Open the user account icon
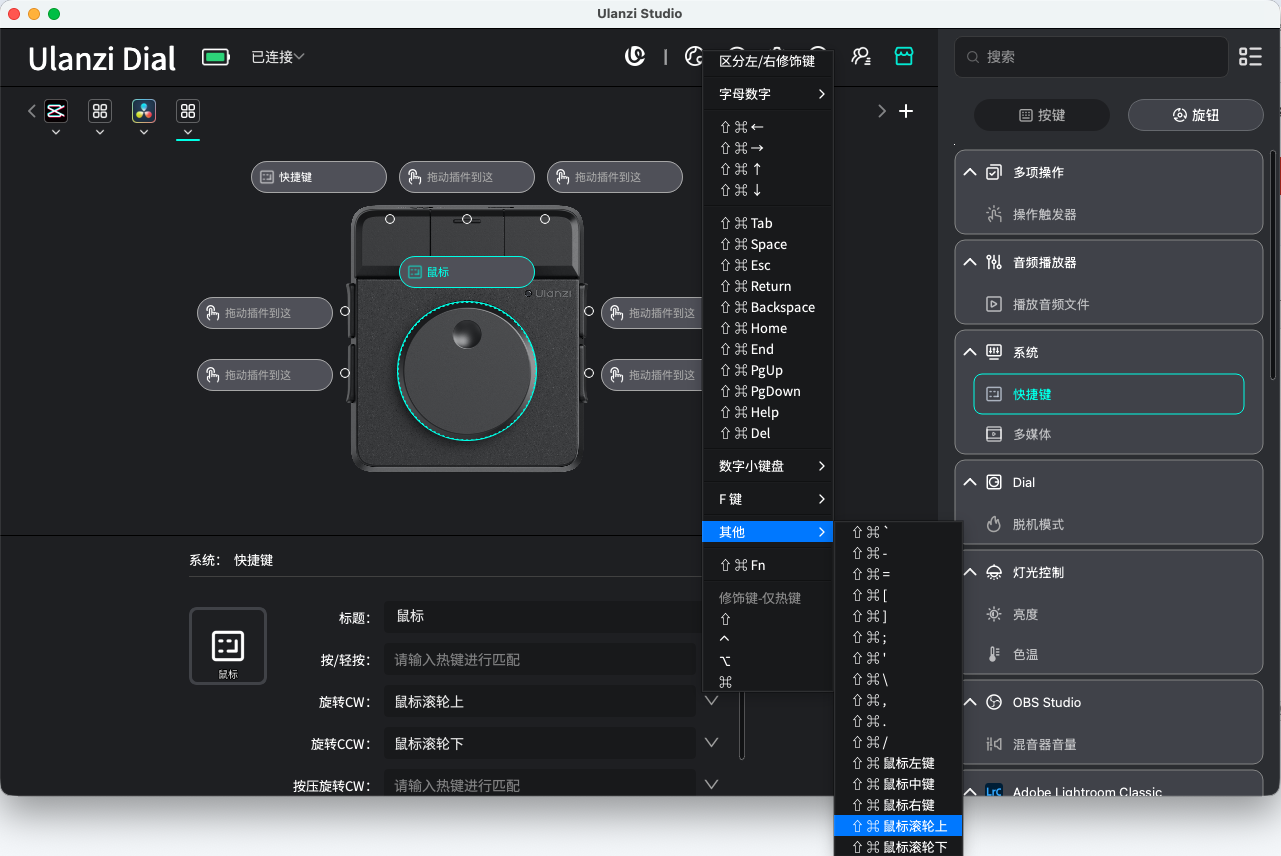 pos(861,56)
